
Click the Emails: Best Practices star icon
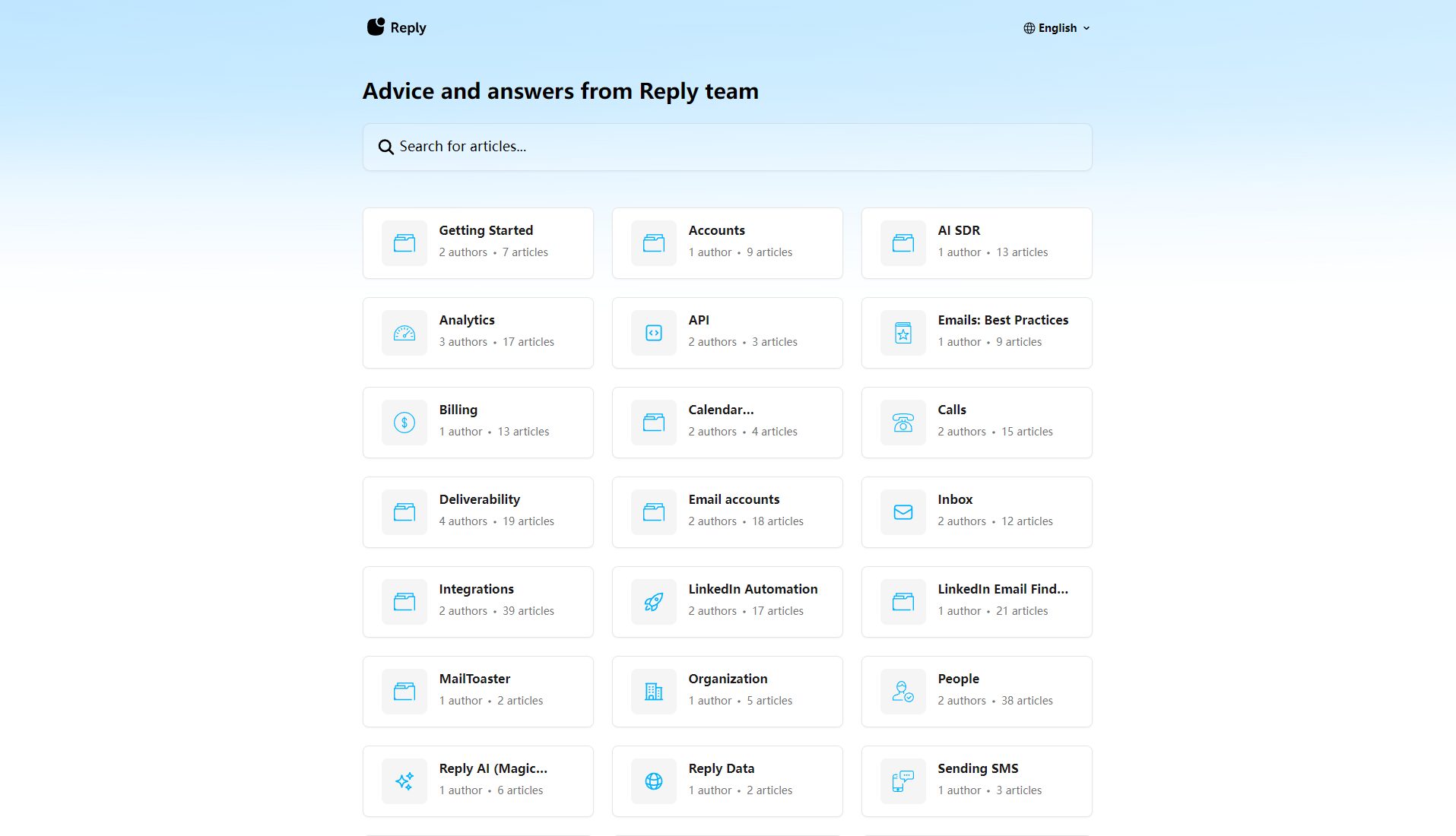pyautogui.click(x=903, y=333)
